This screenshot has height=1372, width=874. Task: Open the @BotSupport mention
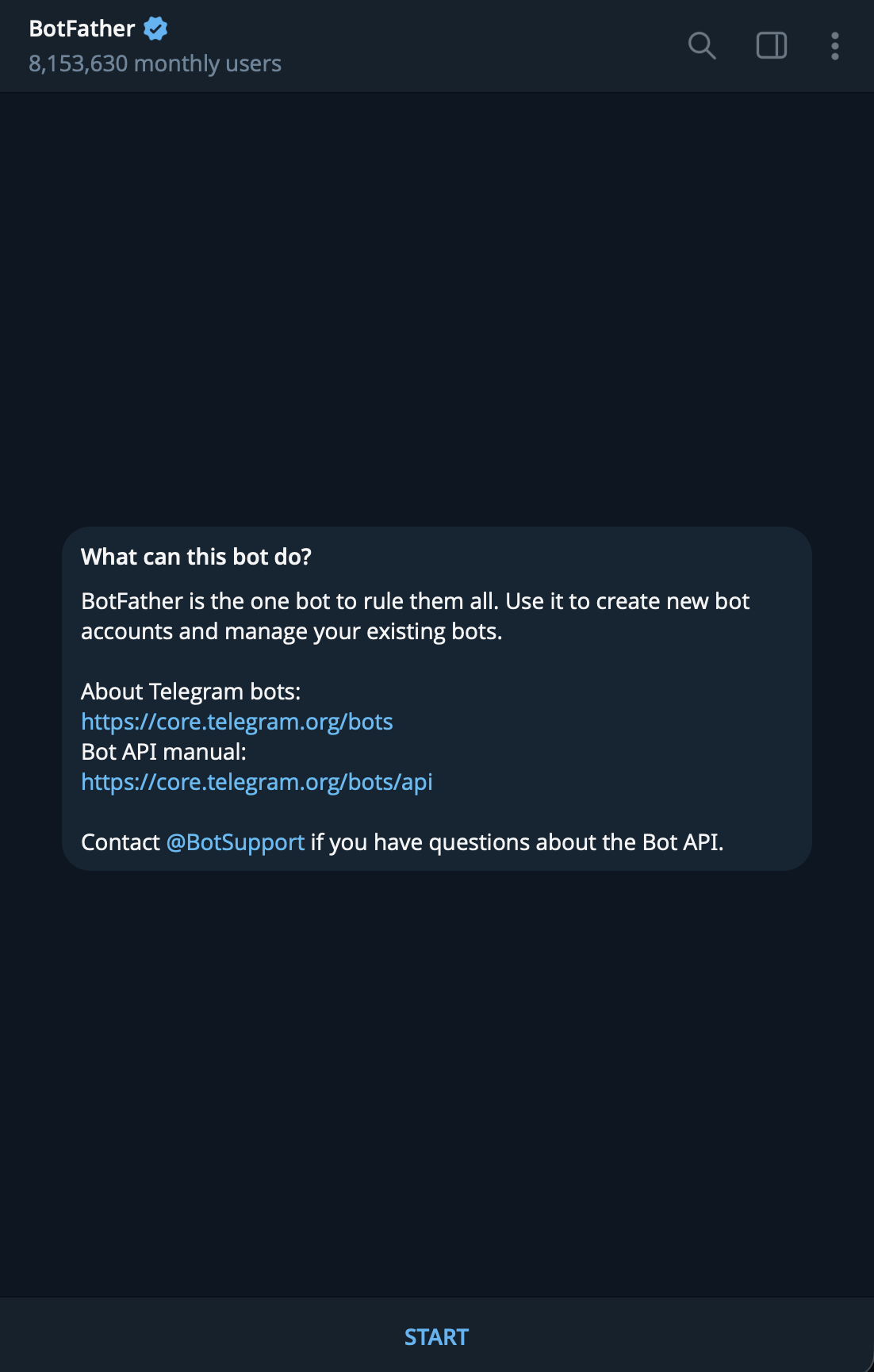click(235, 842)
